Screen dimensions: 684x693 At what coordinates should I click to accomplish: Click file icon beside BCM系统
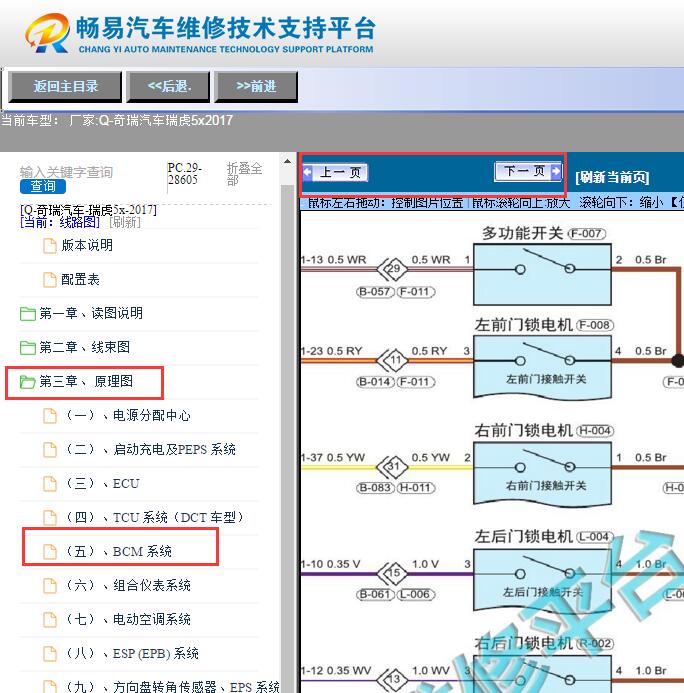point(49,552)
